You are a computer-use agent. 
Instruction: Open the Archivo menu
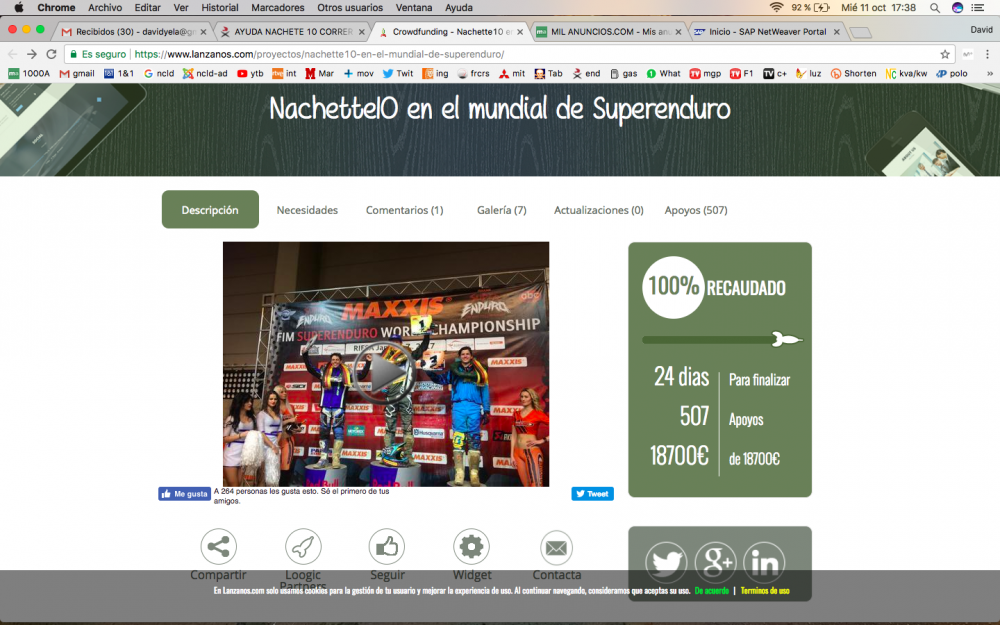[x=105, y=8]
